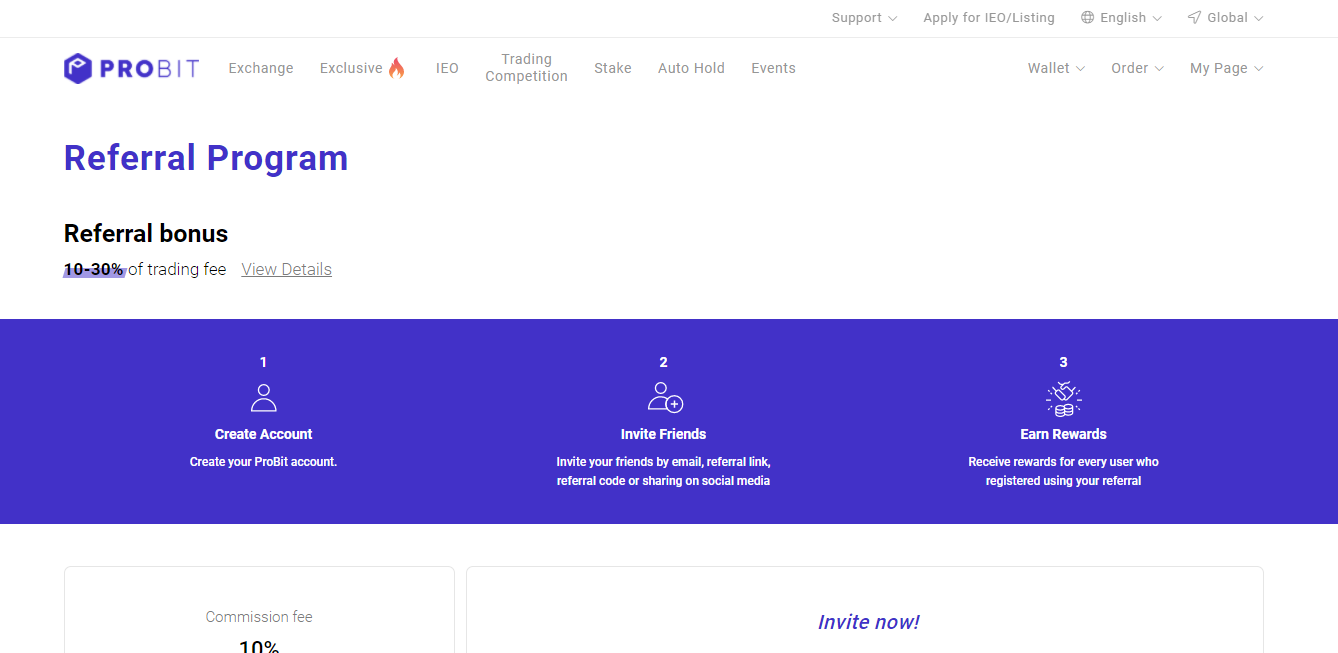Open the Wallet dropdown menu
Screen dimensions: 1338x653
(1056, 68)
